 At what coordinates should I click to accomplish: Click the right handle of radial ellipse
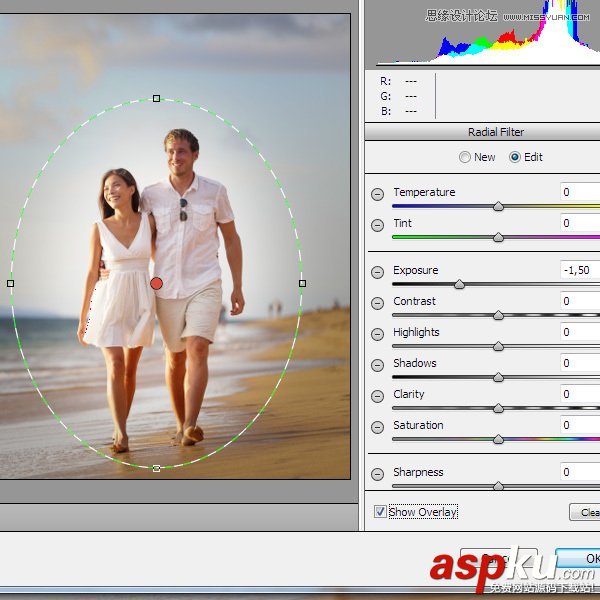click(302, 283)
